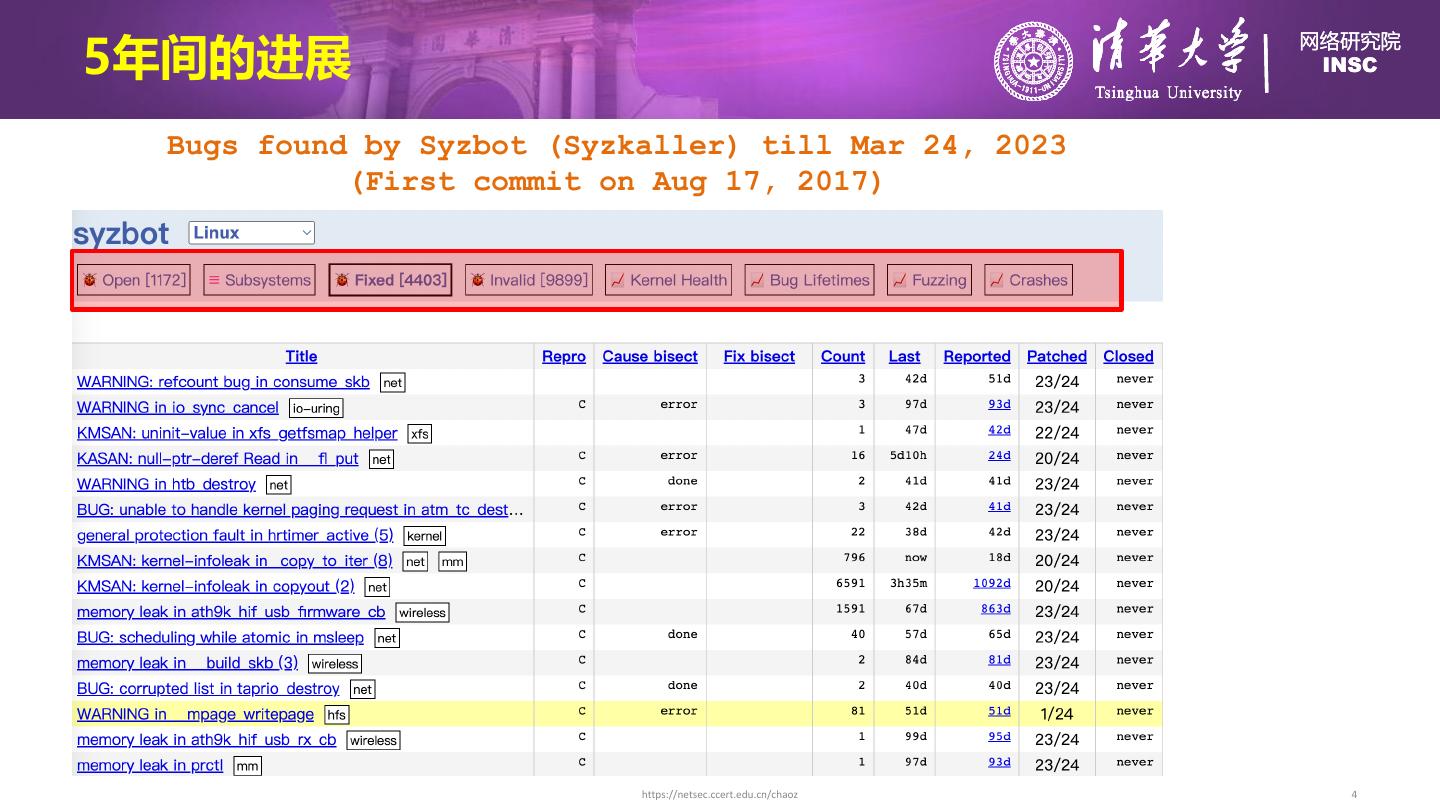
Task: Click the bug icon on Invalid tab
Action: click(x=478, y=281)
